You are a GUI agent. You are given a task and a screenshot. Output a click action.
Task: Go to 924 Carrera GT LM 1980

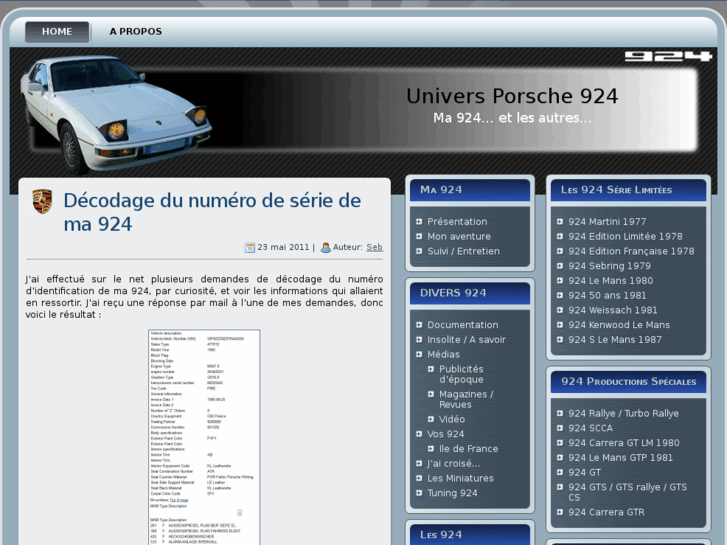click(623, 443)
